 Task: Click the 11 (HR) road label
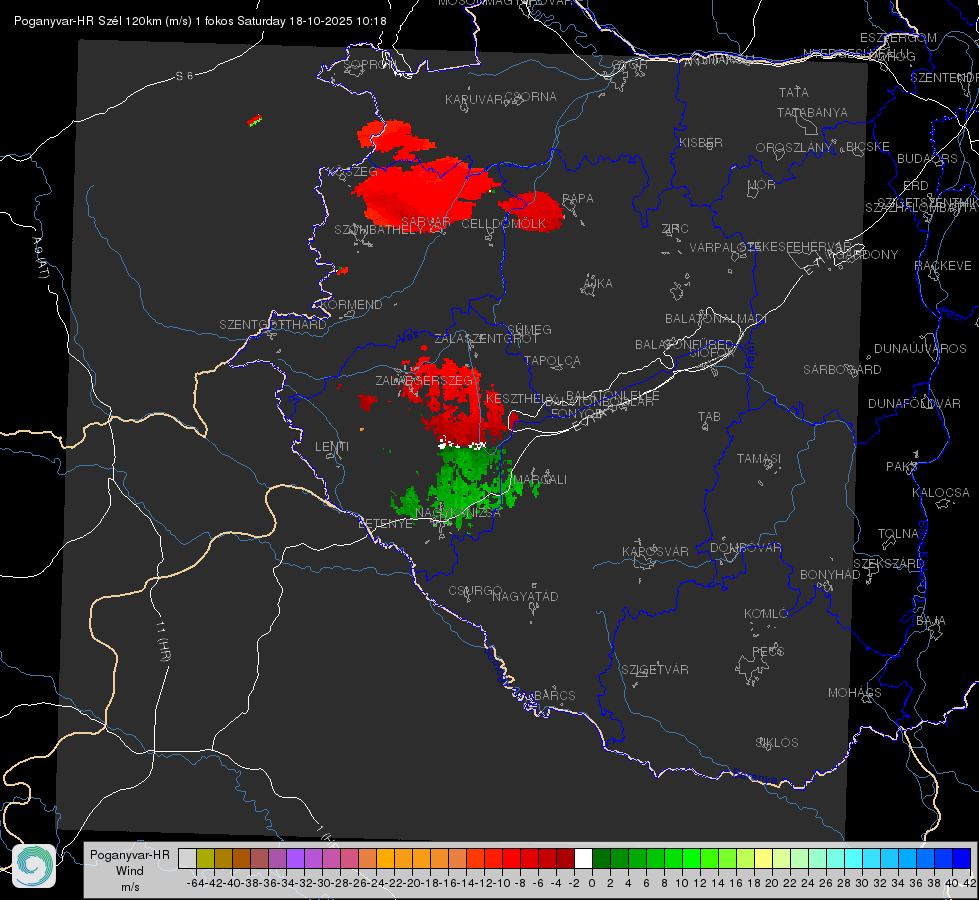(x=162, y=641)
